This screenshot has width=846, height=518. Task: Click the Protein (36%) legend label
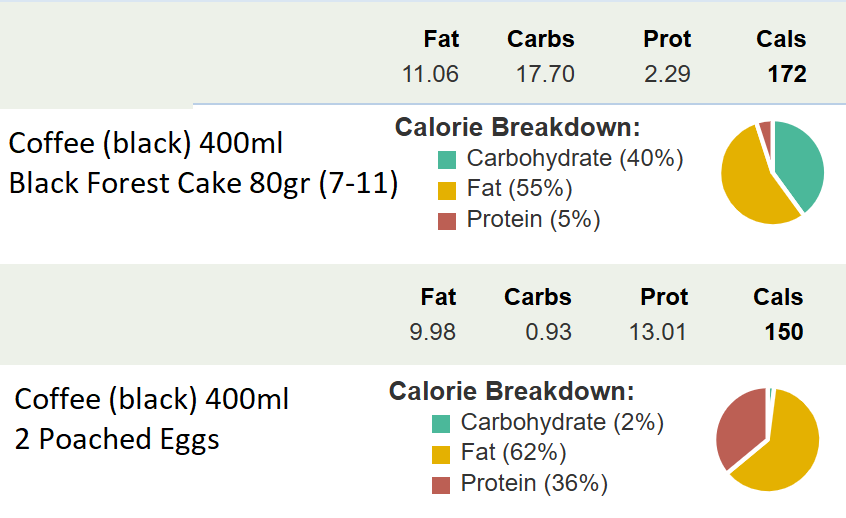click(x=534, y=484)
